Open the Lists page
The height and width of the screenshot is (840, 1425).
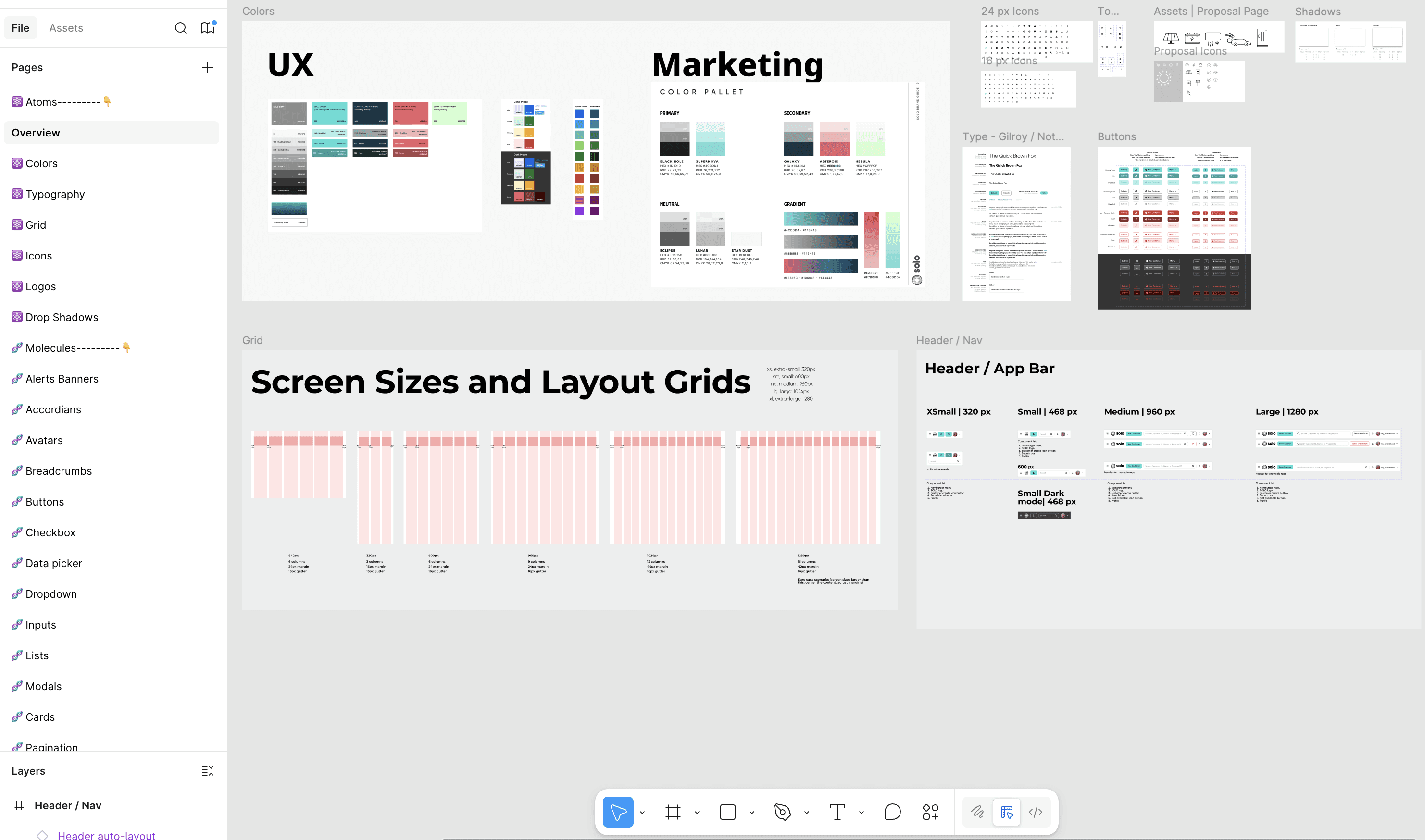(111, 655)
